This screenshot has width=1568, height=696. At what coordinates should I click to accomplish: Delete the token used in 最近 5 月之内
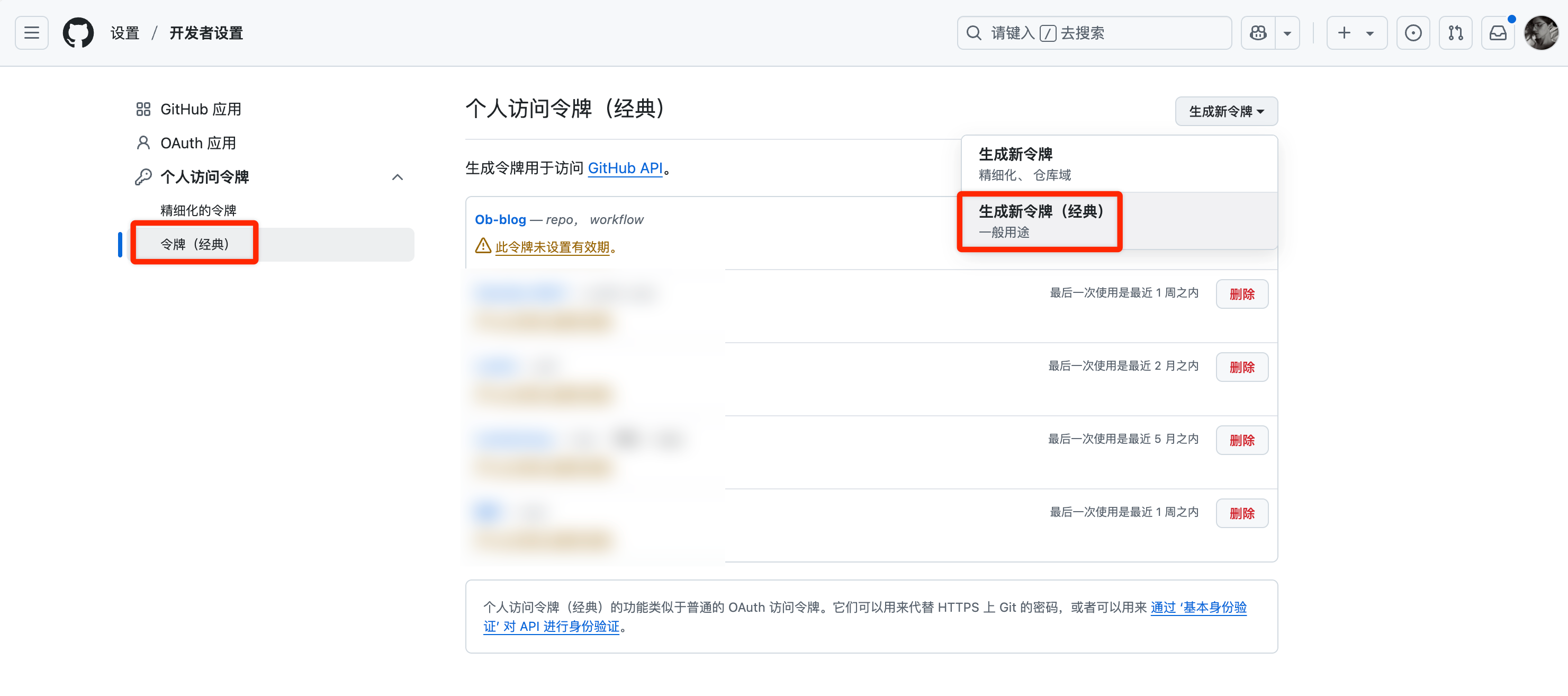point(1242,440)
